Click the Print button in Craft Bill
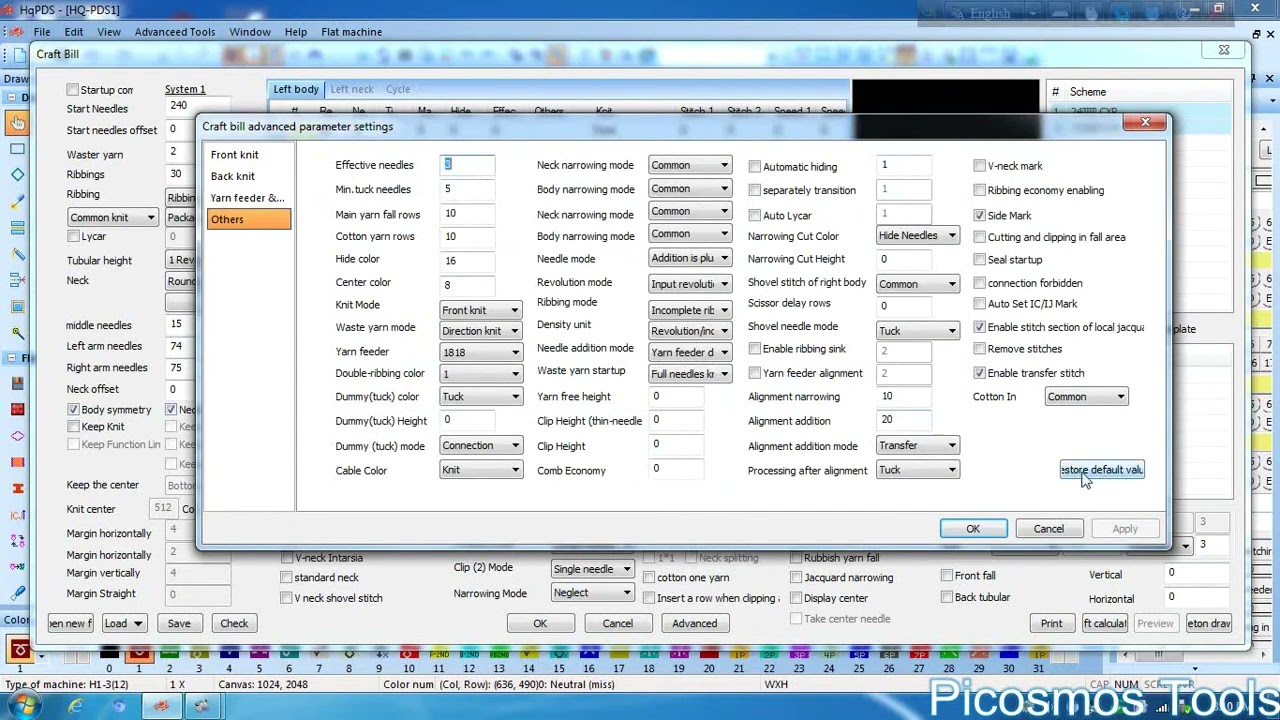 pos(1051,624)
